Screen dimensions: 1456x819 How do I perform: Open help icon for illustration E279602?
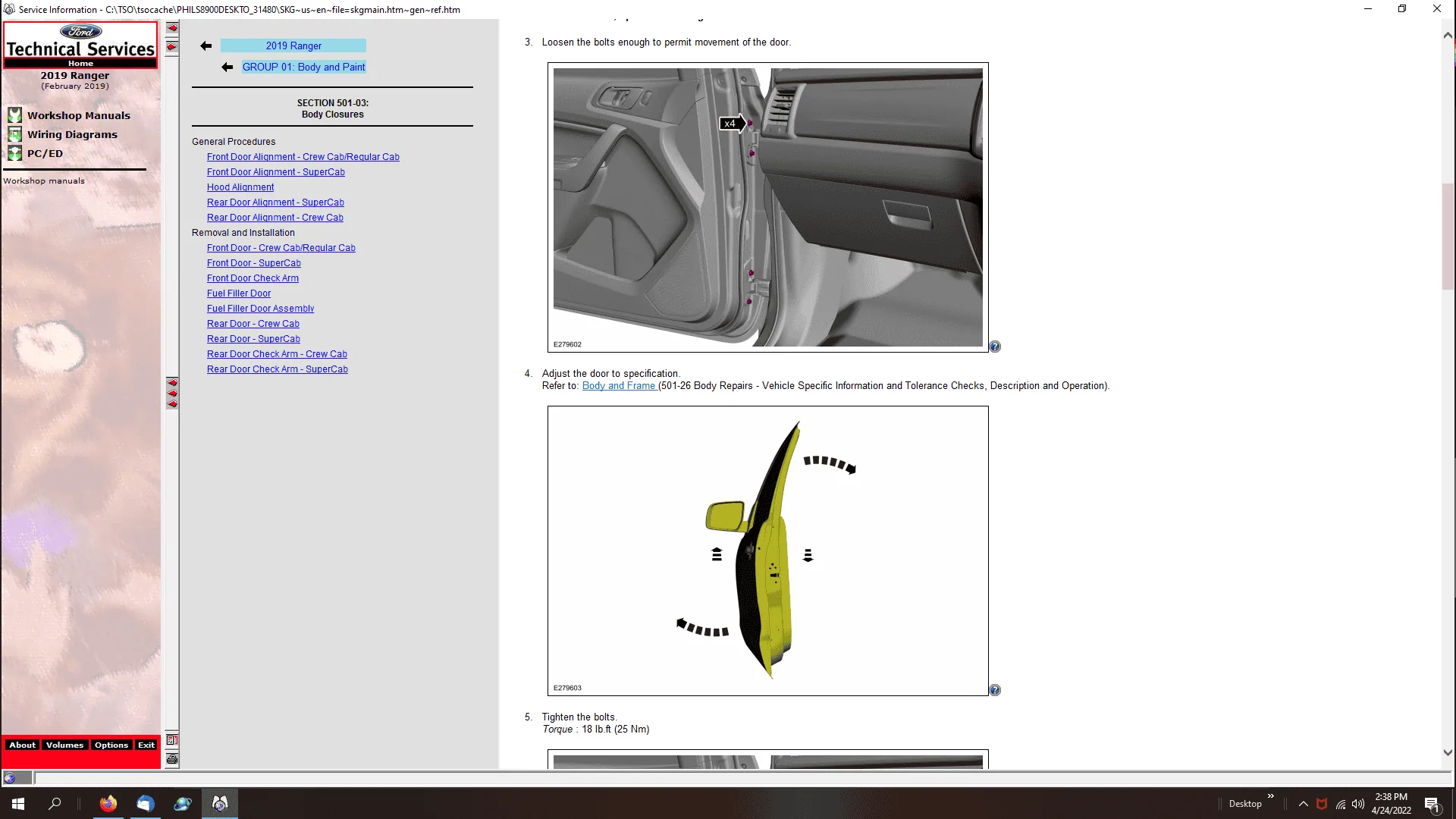(995, 347)
